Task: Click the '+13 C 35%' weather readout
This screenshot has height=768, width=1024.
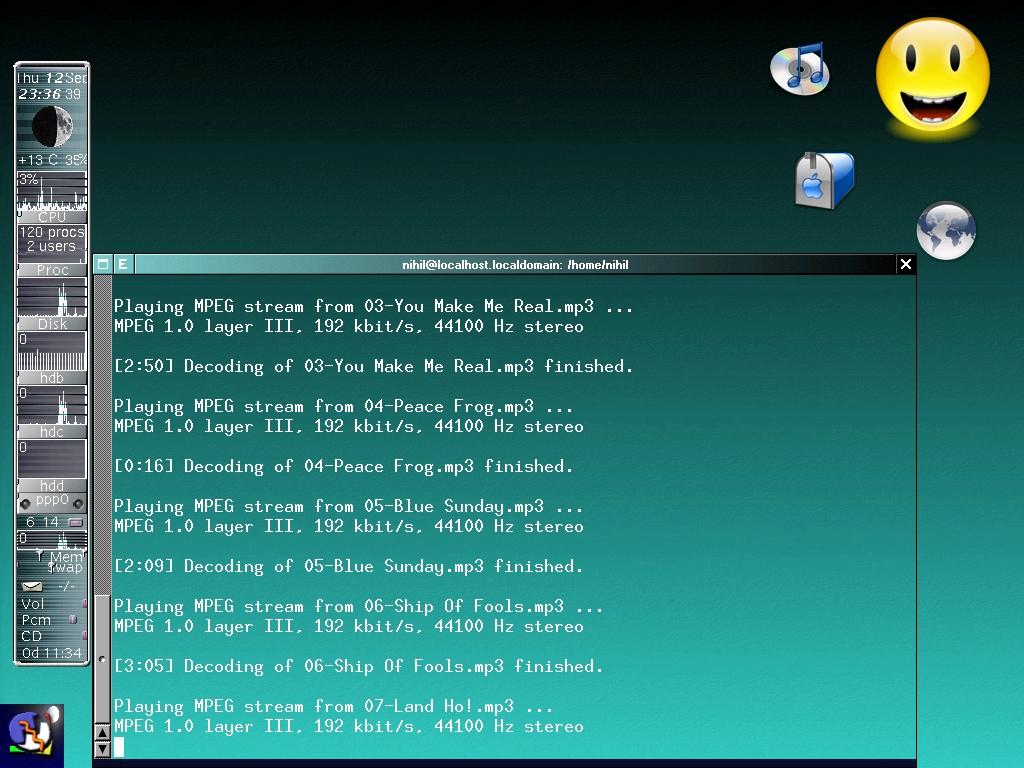Action: pyautogui.click(x=52, y=160)
